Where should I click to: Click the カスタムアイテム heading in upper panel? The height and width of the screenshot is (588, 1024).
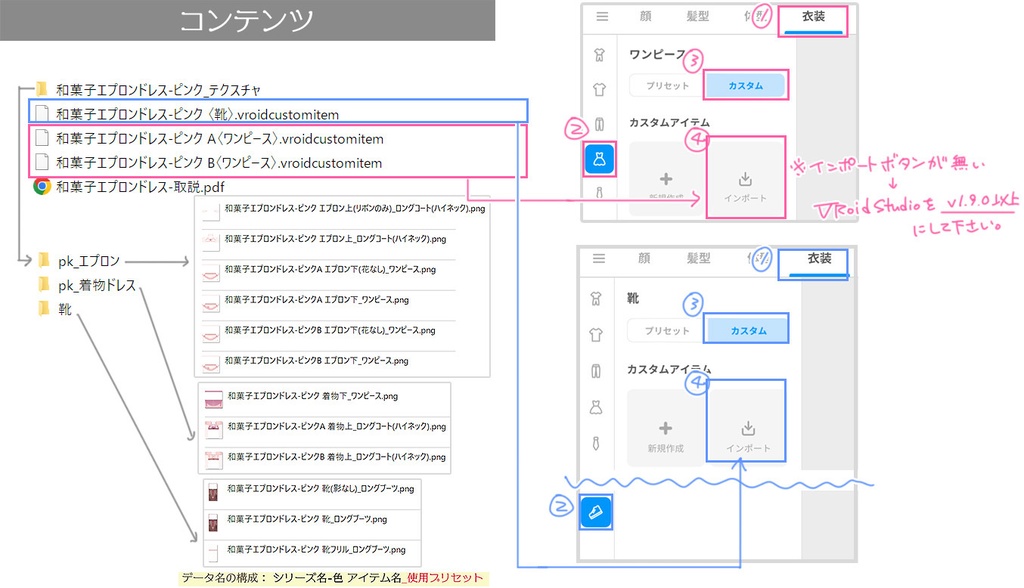click(x=669, y=122)
